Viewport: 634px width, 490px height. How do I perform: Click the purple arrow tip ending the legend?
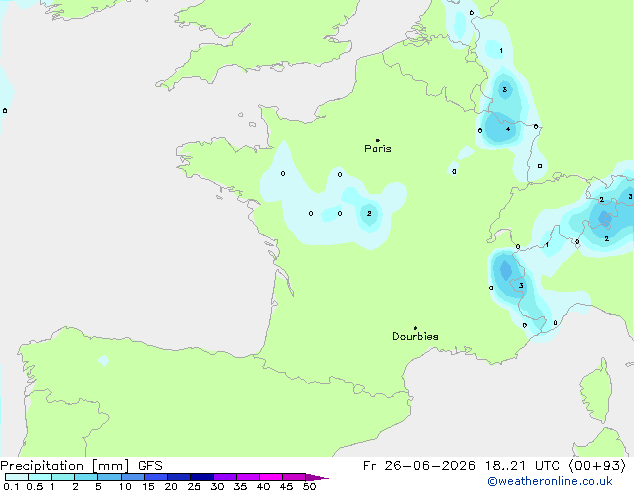pyautogui.click(x=317, y=477)
